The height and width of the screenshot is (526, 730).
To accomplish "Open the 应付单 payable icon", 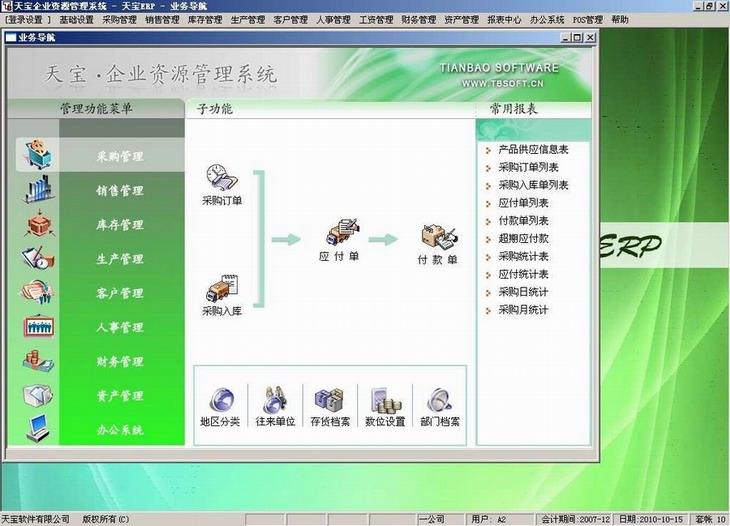I will (x=338, y=236).
